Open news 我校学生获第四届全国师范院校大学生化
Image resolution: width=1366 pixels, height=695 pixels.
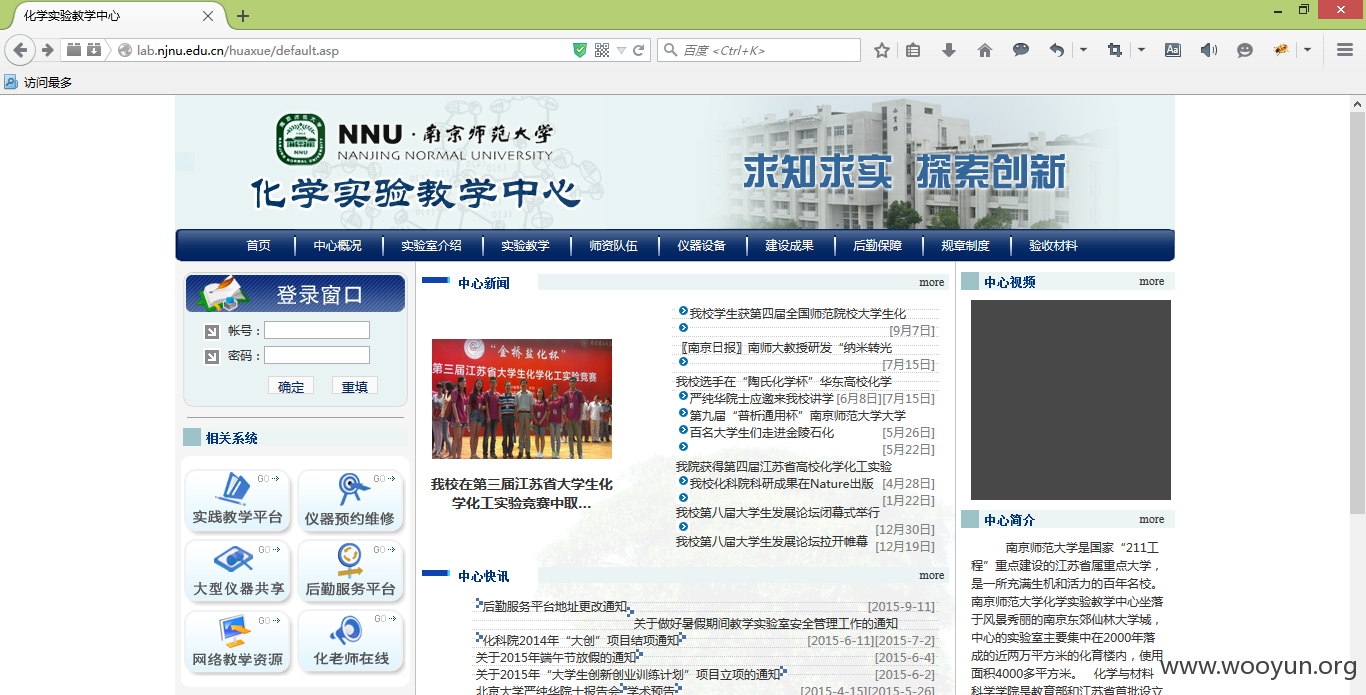(x=797, y=313)
